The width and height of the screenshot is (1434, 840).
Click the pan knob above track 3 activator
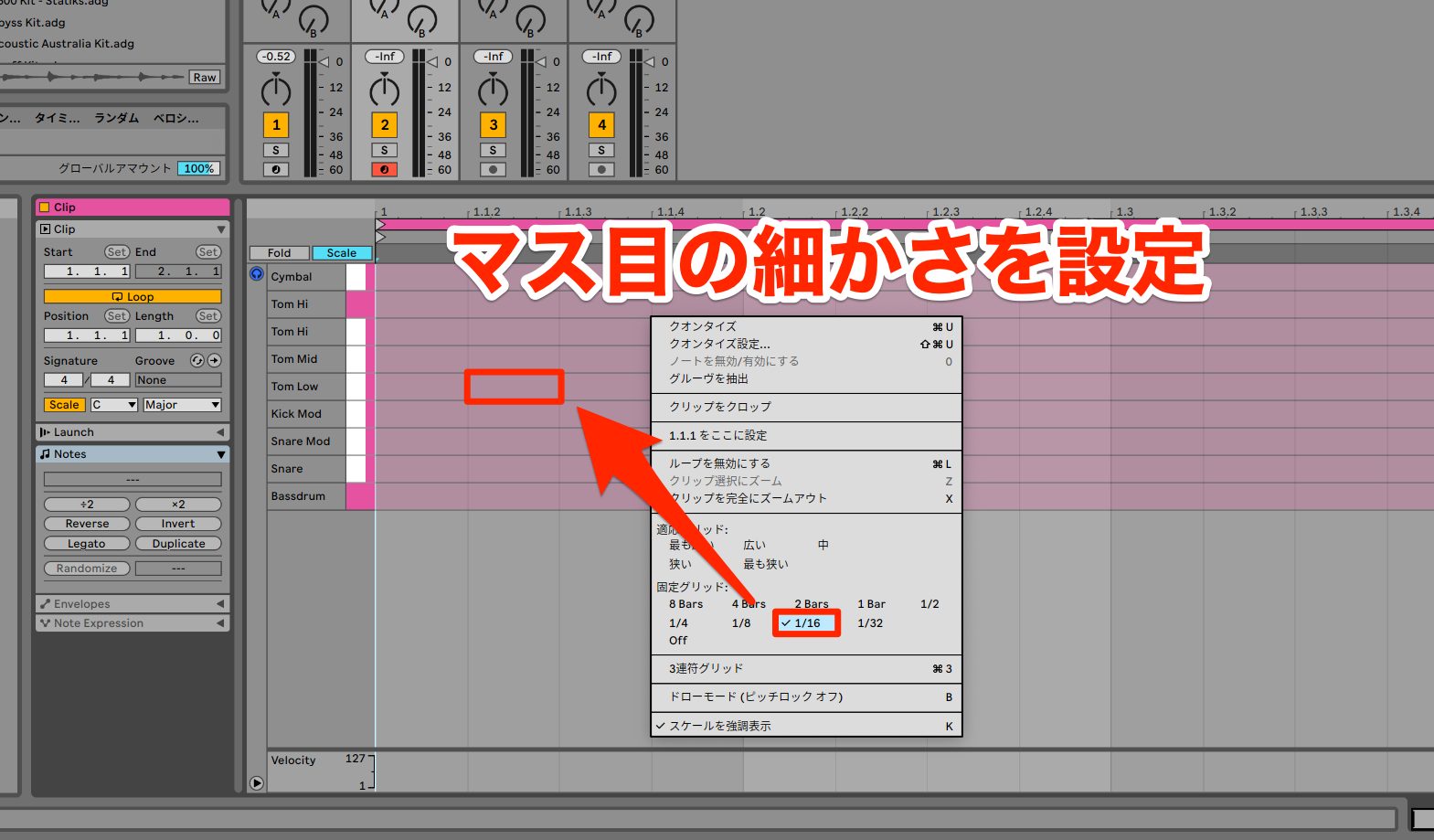493,91
